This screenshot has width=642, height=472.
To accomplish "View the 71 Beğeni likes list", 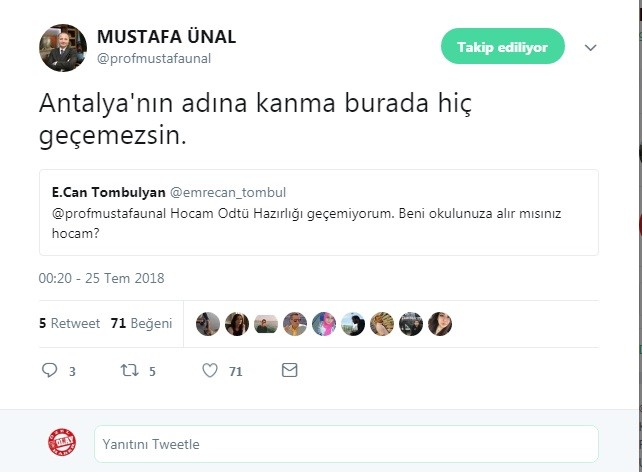I will pos(141,323).
